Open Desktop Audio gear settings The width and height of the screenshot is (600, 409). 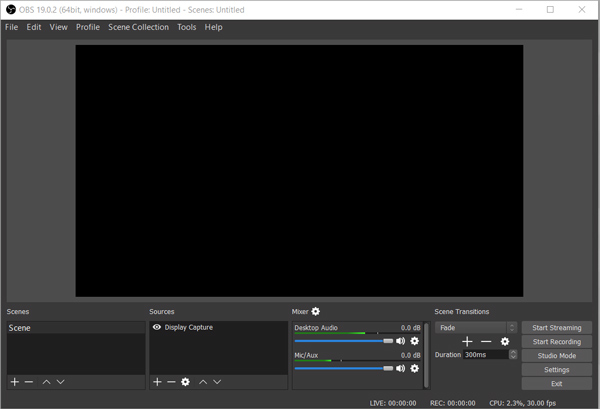[415, 341]
